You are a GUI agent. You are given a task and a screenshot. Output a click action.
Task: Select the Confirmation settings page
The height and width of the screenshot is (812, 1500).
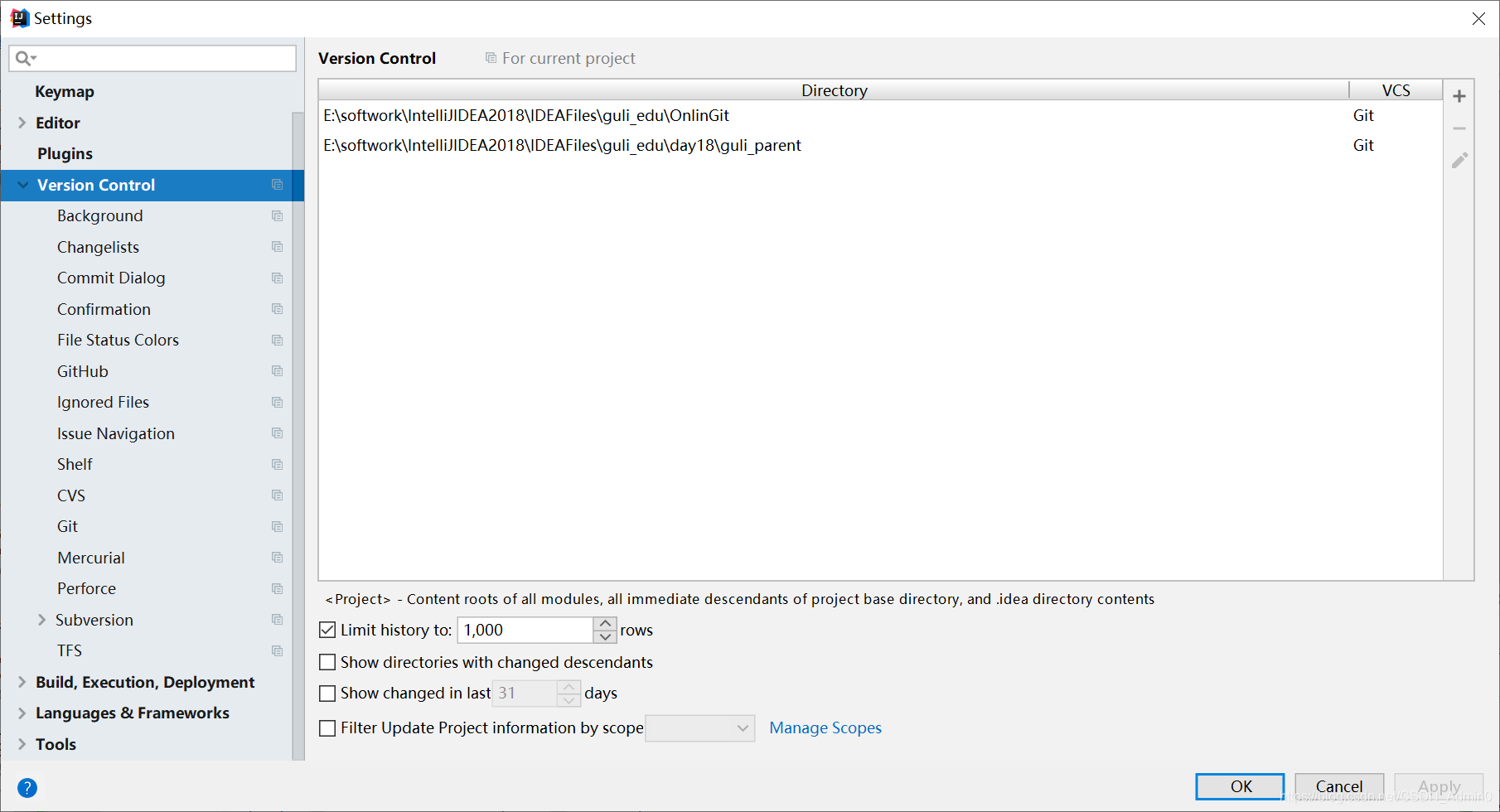pyautogui.click(x=104, y=309)
